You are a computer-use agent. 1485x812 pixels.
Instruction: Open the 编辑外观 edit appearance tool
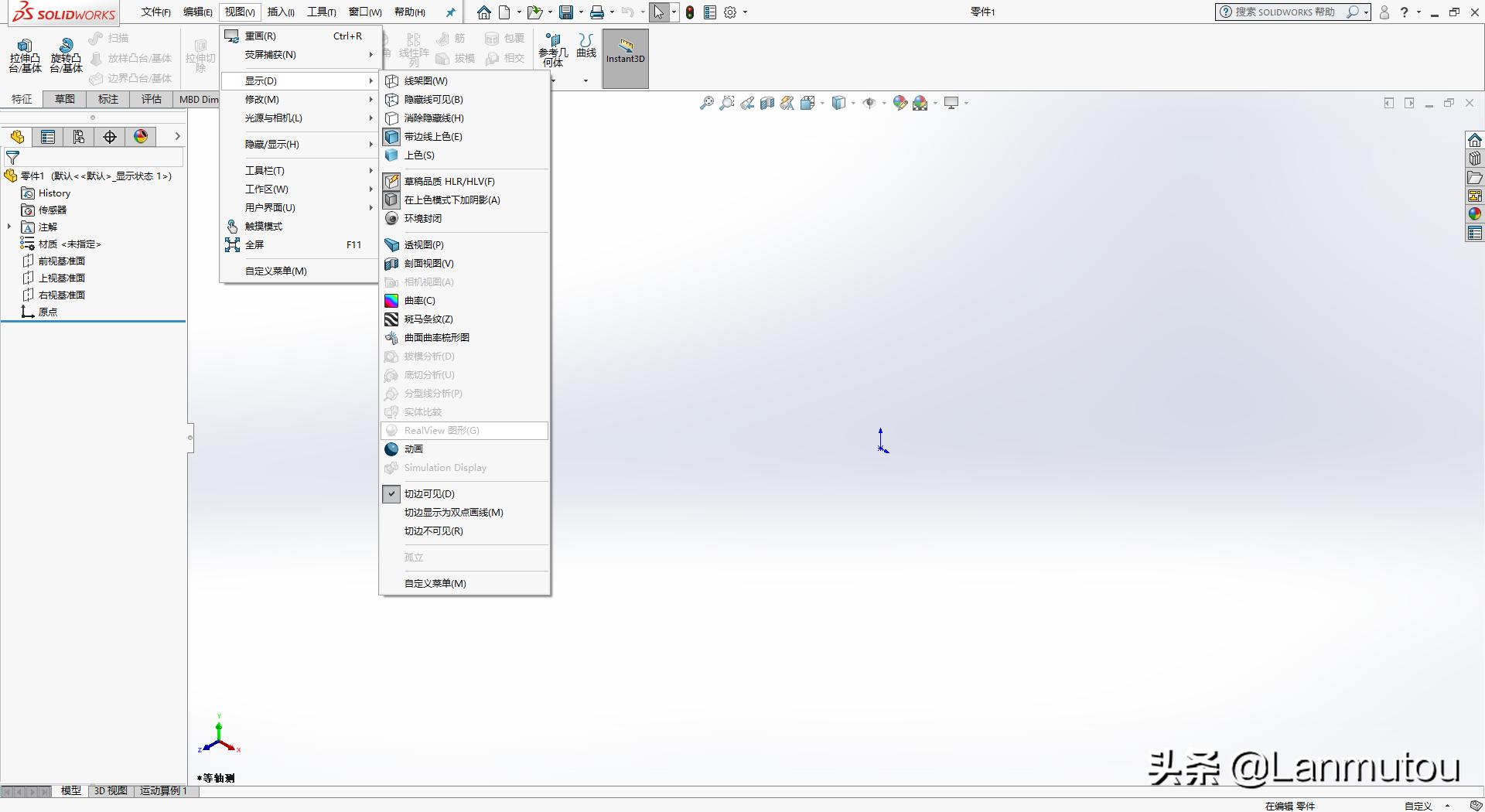coord(900,102)
